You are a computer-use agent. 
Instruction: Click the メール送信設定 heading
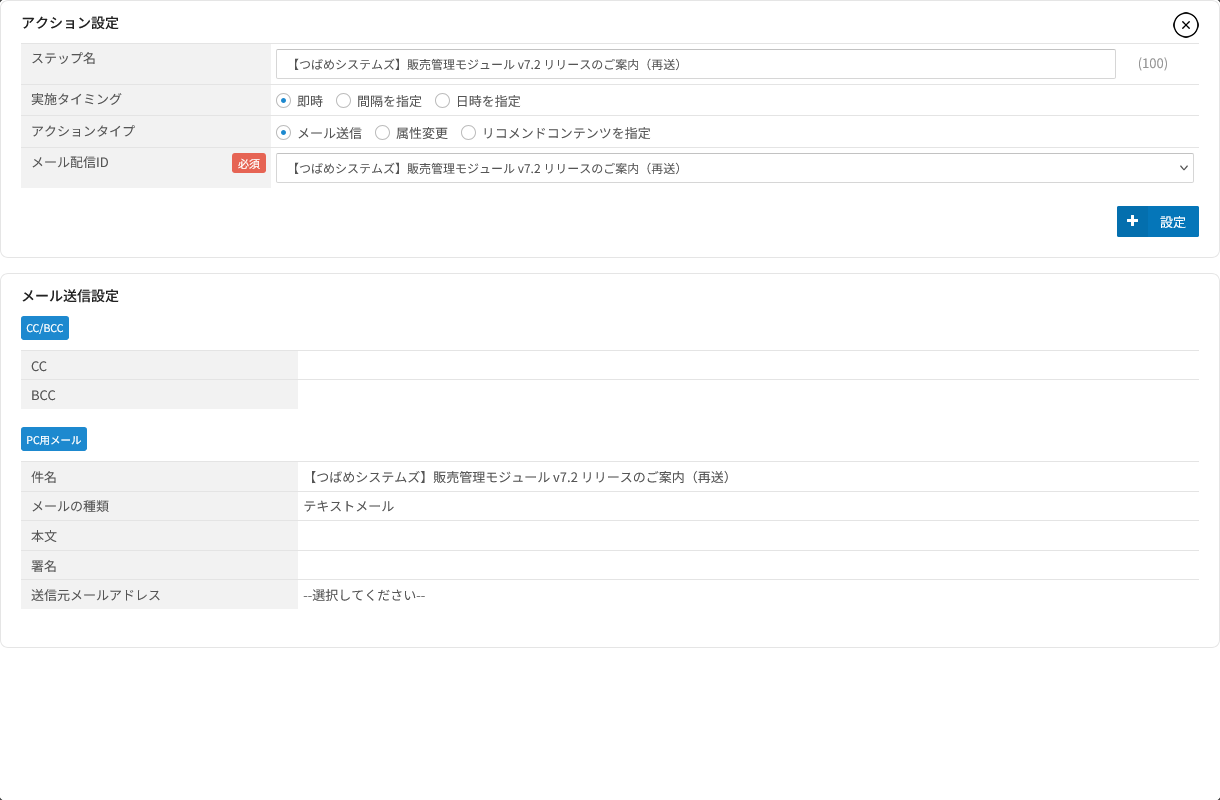click(x=70, y=296)
